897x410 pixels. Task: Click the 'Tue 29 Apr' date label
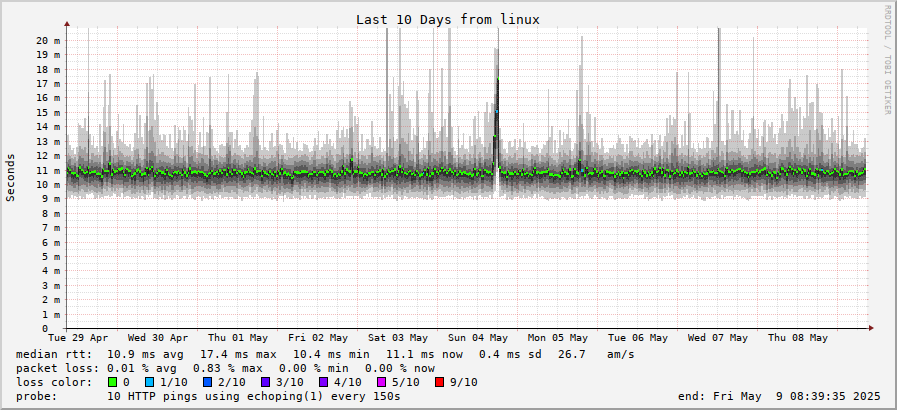pos(78,338)
